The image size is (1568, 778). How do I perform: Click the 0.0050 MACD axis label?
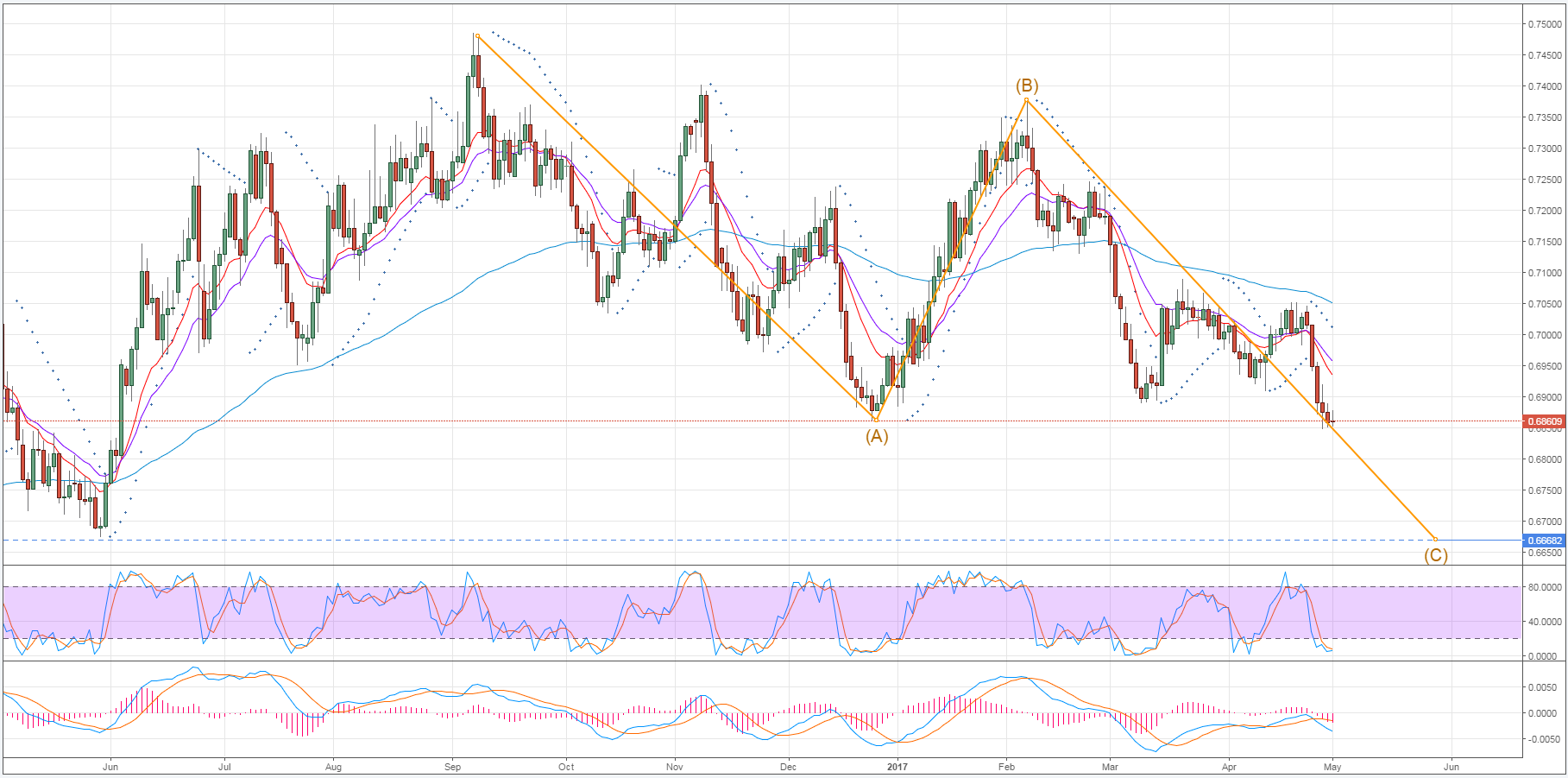[1543, 687]
